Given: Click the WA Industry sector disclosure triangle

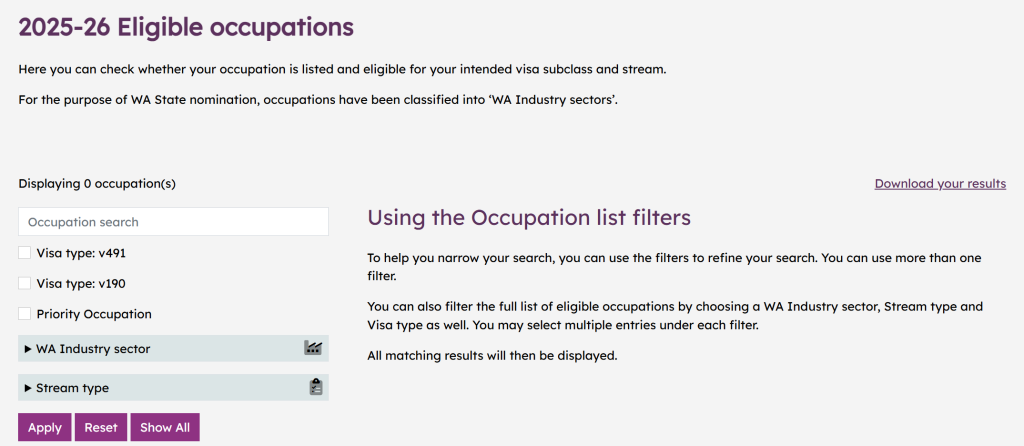Looking at the screenshot, I should click(x=28, y=349).
